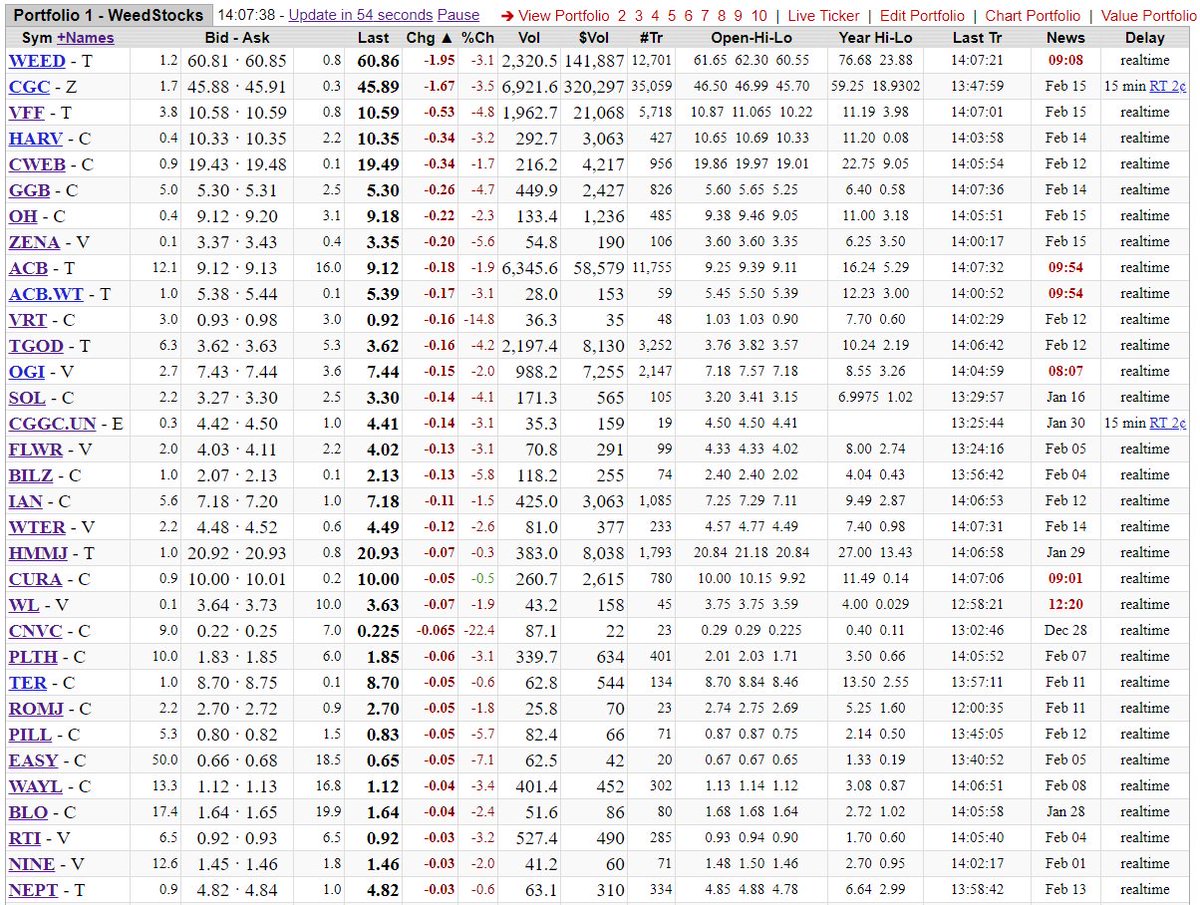
Task: Open the HMMJ symbol link
Action: tap(36, 553)
